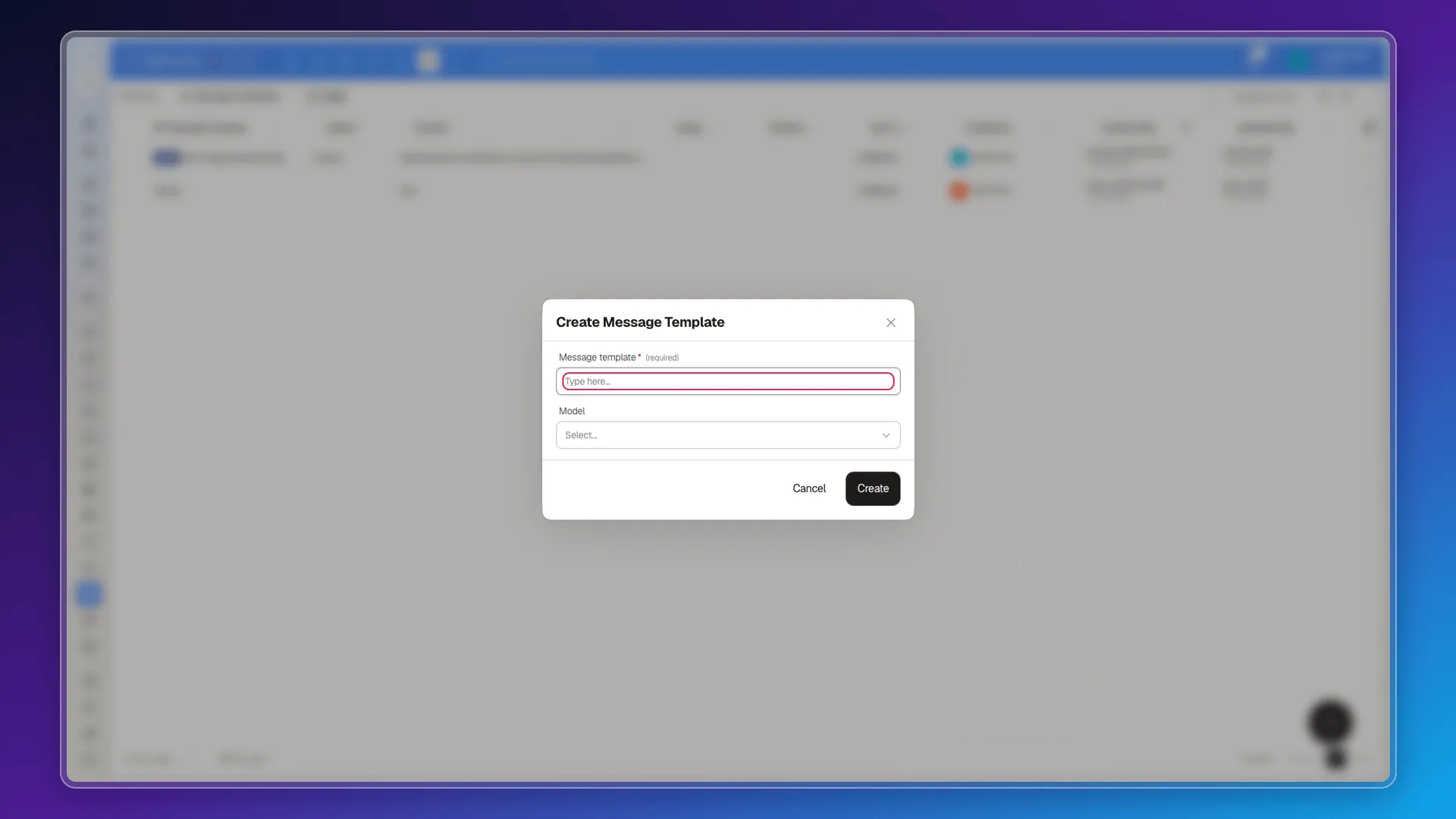
Task: Click the Create button
Action: pos(873,488)
